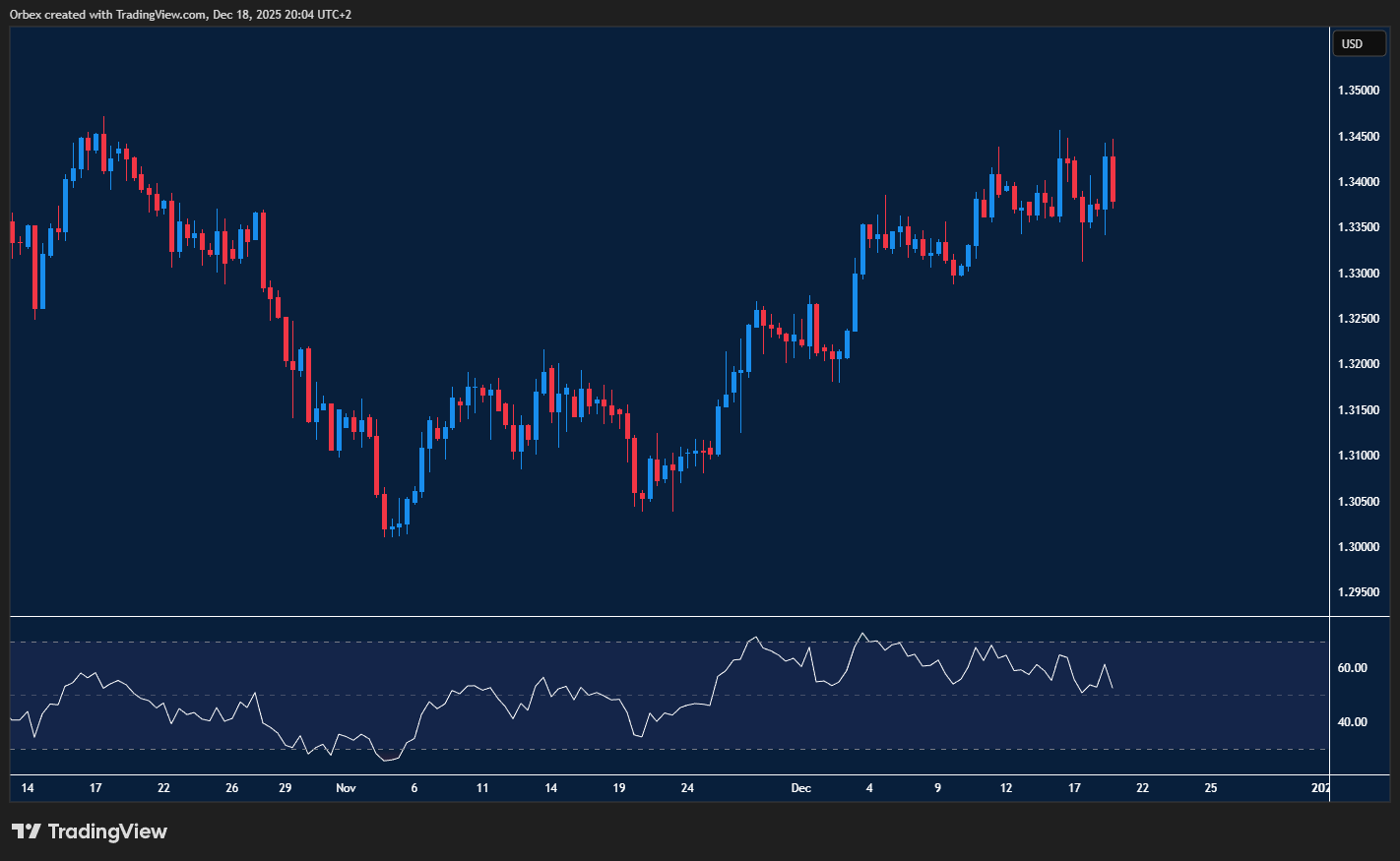Select the Dec marker on time axis
This screenshot has width=1400, height=861.
click(801, 788)
